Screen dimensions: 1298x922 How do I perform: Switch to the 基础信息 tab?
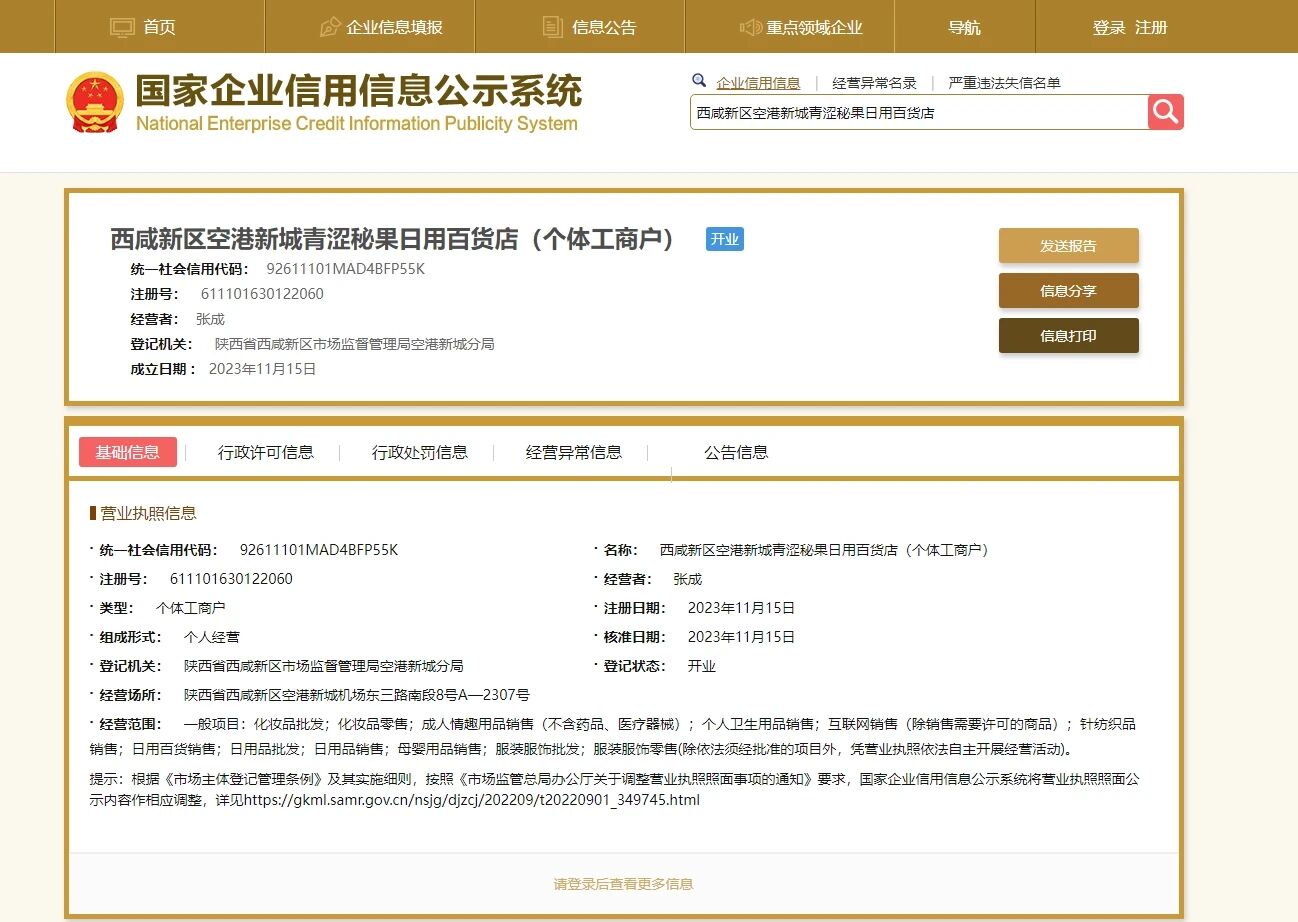tap(128, 452)
